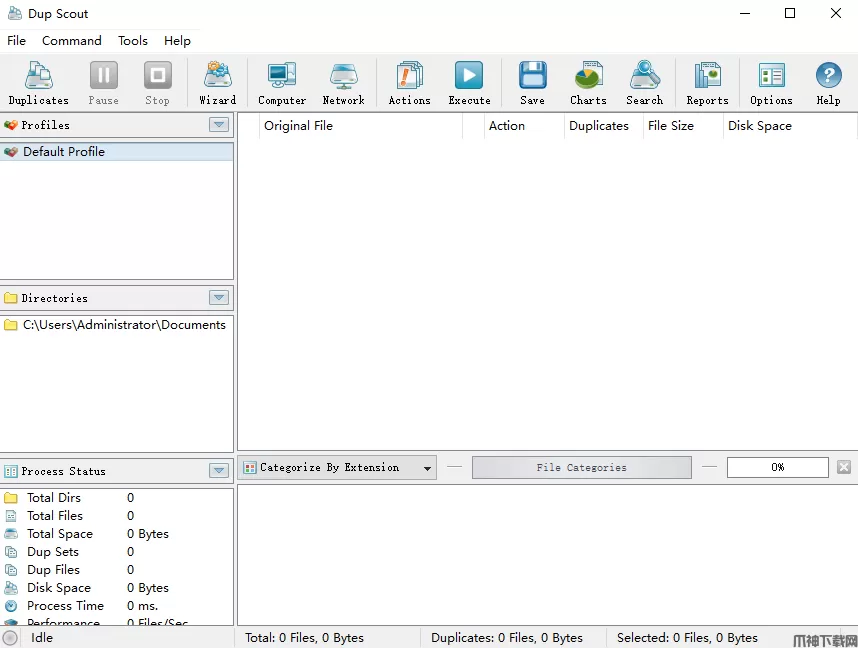This screenshot has width=858, height=648.
Task: Click the Save disk icon
Action: (532, 83)
